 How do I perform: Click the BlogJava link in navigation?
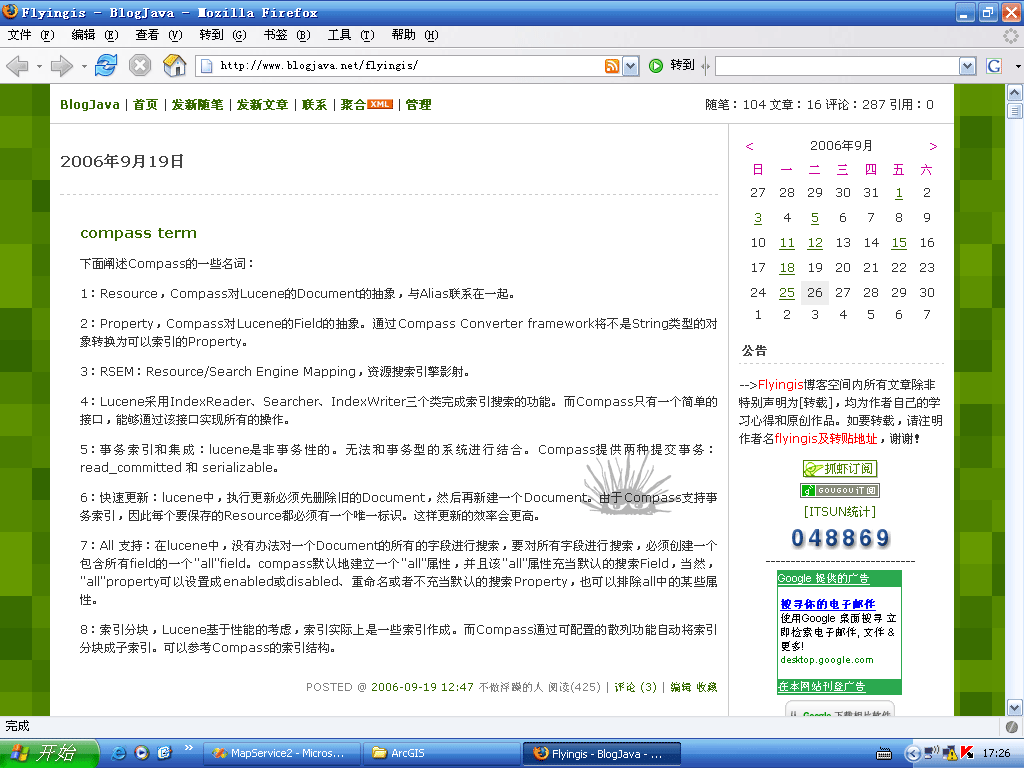89,104
